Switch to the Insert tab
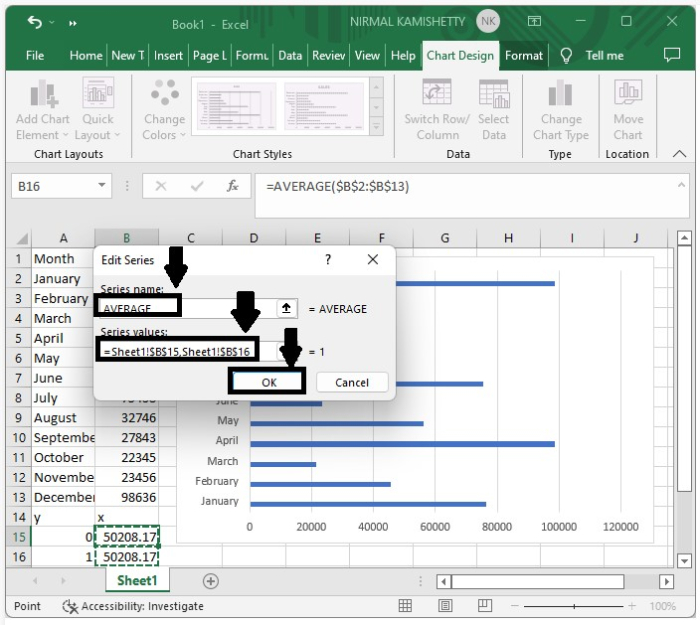 coord(168,55)
